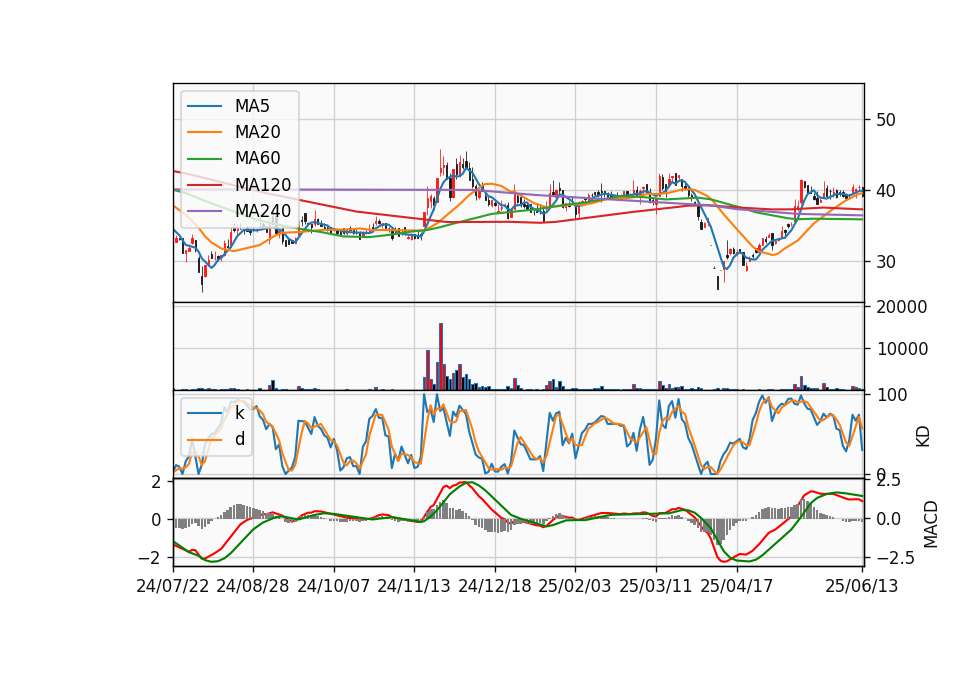Click the 'k' legend label in KD panel
Screen dimensions: 960x690
239,413
